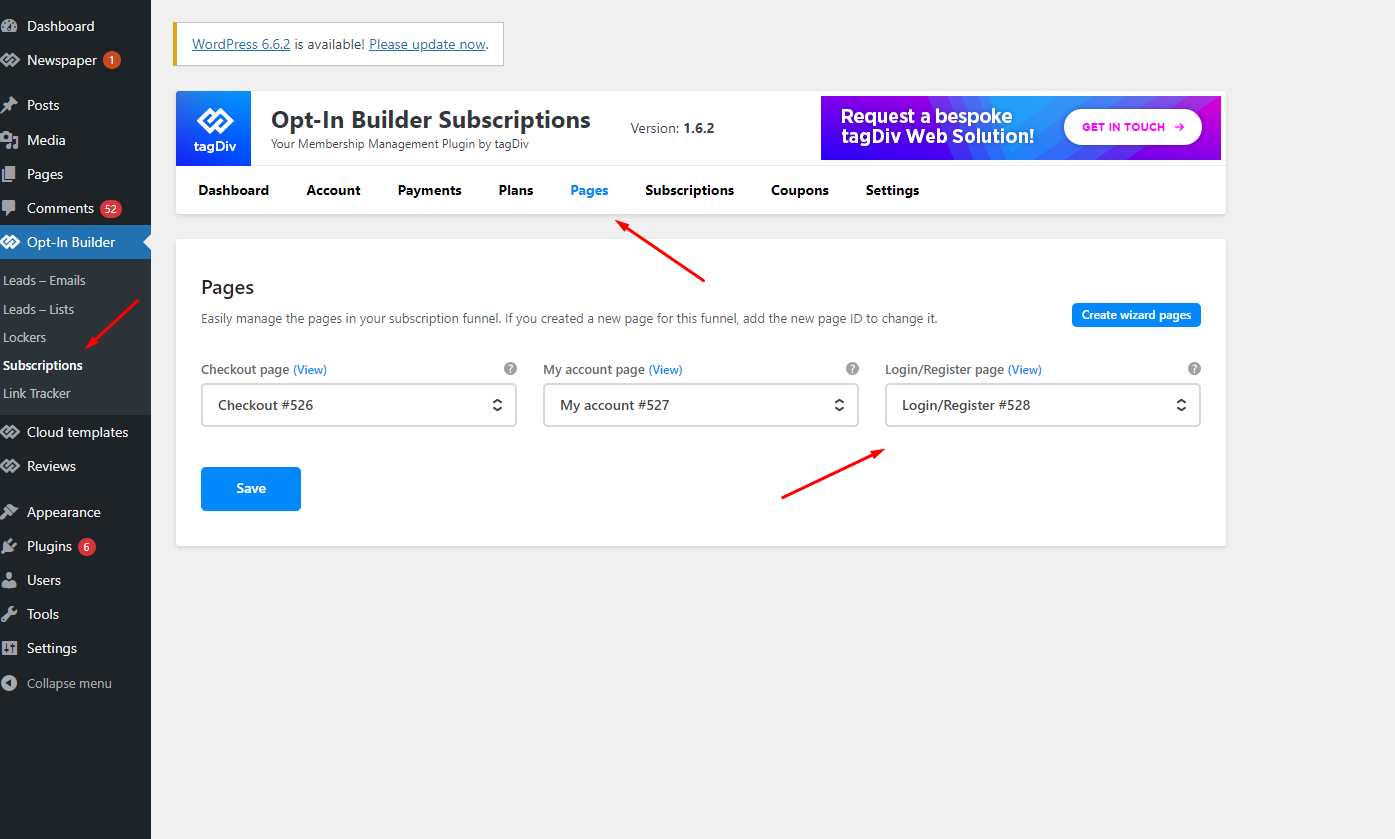Switch to the Subscriptions tab
The width and height of the screenshot is (1395, 839).
pos(690,190)
